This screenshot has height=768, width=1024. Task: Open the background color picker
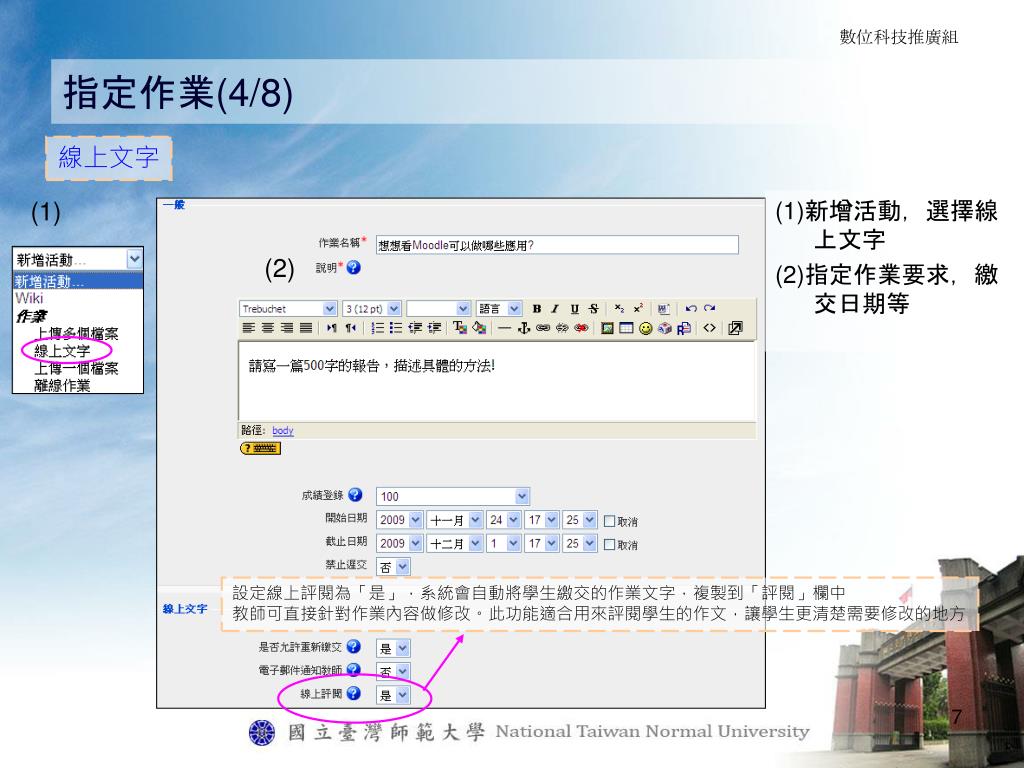479,328
